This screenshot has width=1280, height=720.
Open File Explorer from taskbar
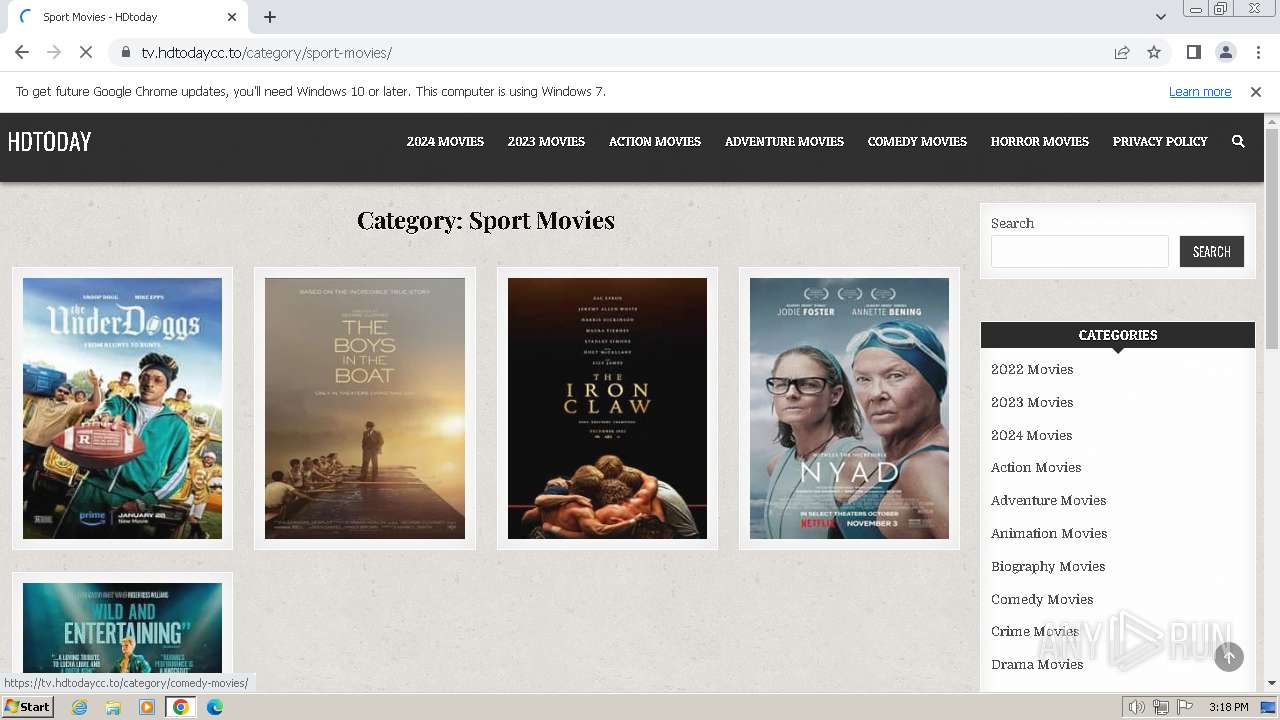(x=113, y=707)
